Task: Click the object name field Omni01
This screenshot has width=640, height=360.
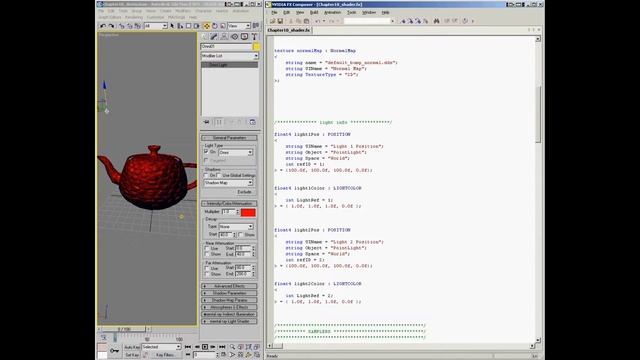Action: [226, 47]
